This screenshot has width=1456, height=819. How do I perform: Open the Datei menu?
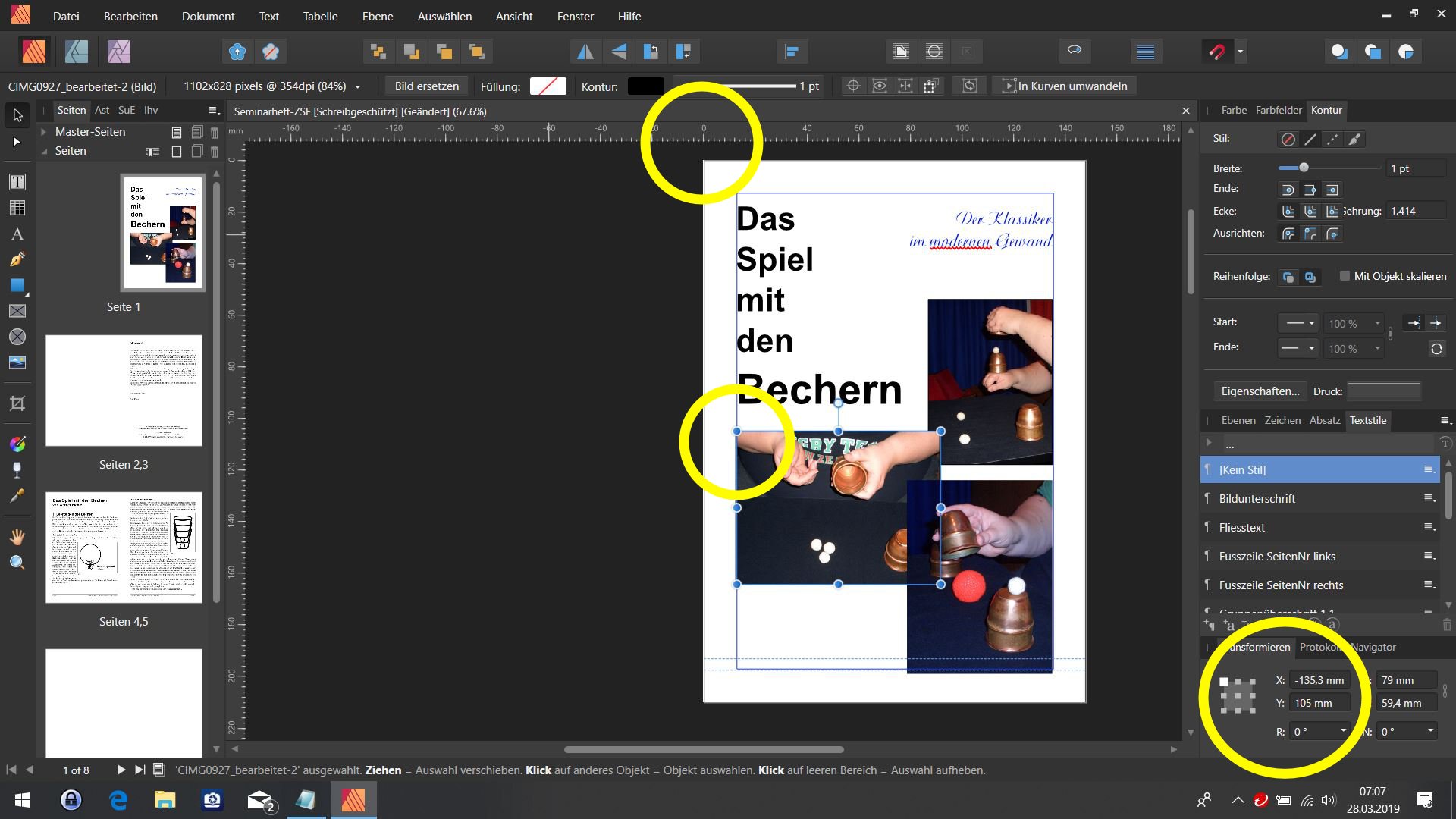coord(66,16)
